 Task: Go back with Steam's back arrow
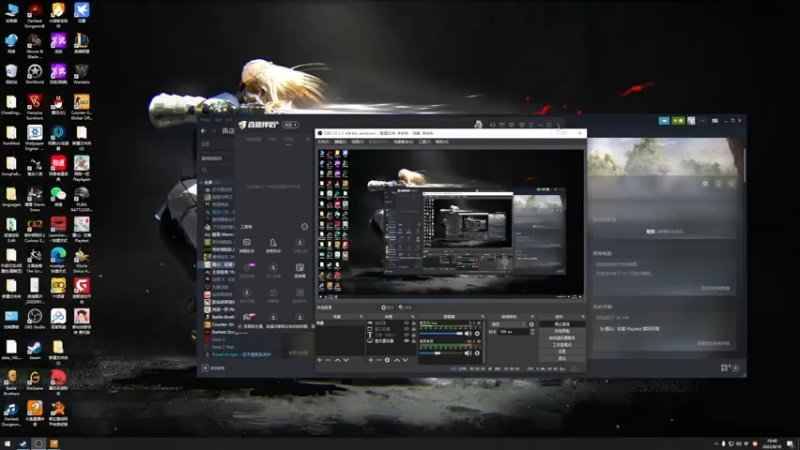[x=204, y=131]
